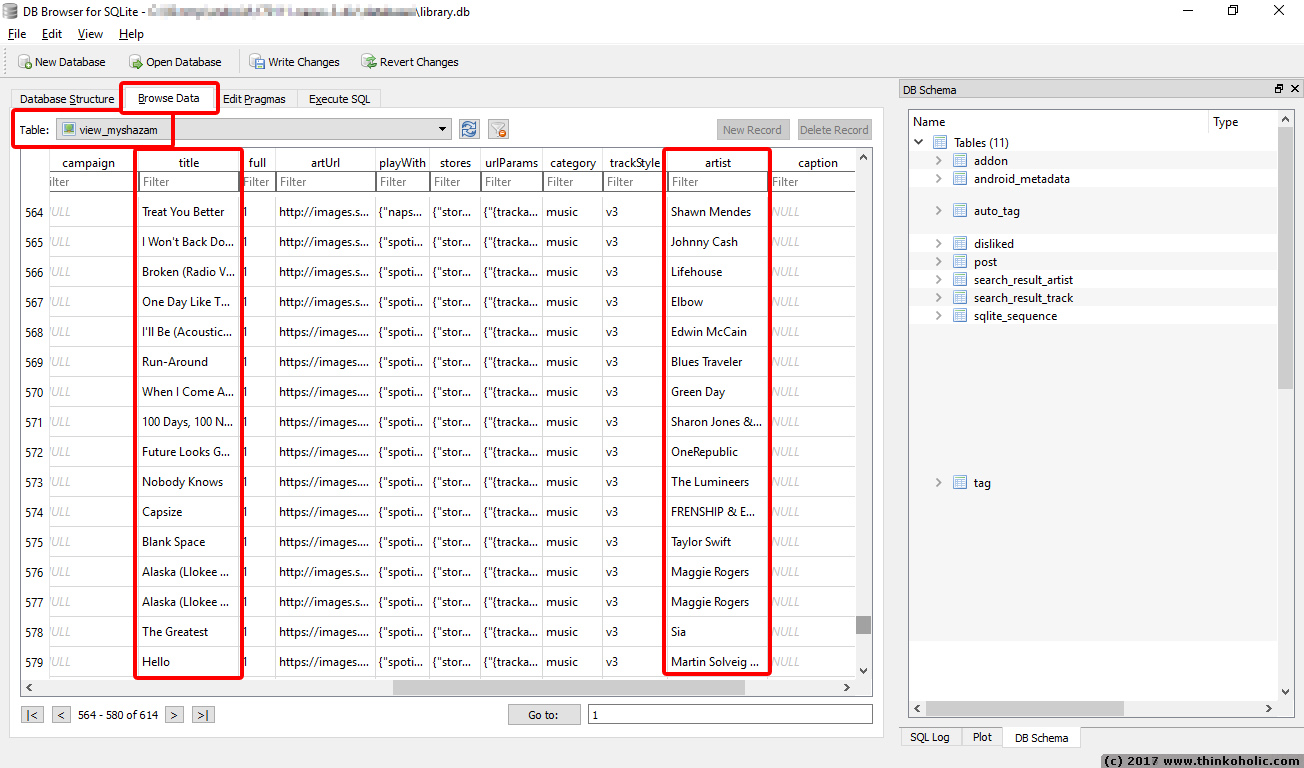
Task: Sort by the title column header
Action: pyautogui.click(x=189, y=163)
